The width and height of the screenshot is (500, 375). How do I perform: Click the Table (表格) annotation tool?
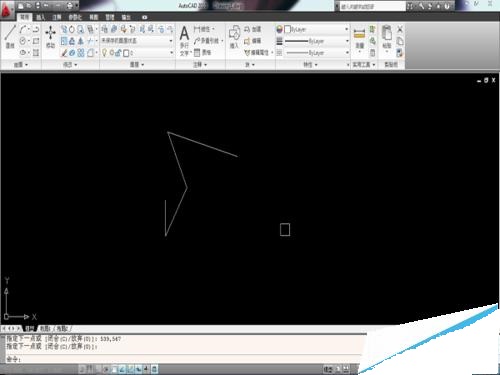[203, 52]
